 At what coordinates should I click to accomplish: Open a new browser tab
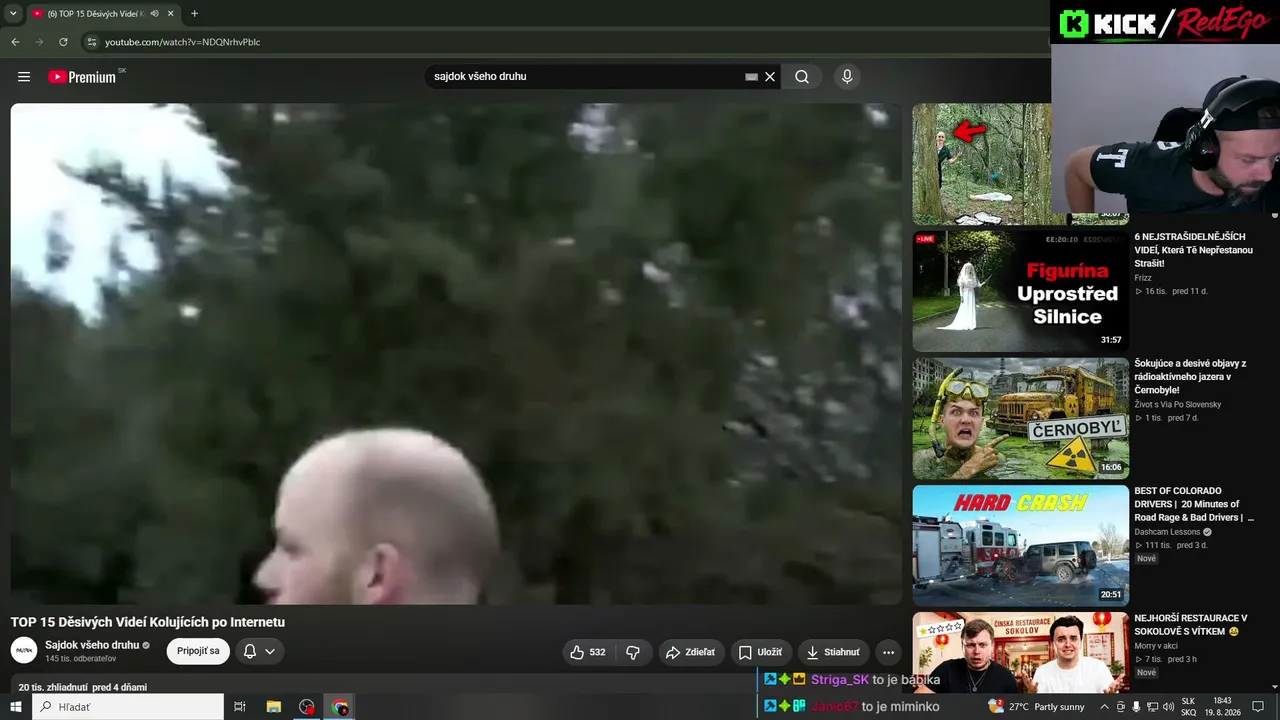coord(194,14)
